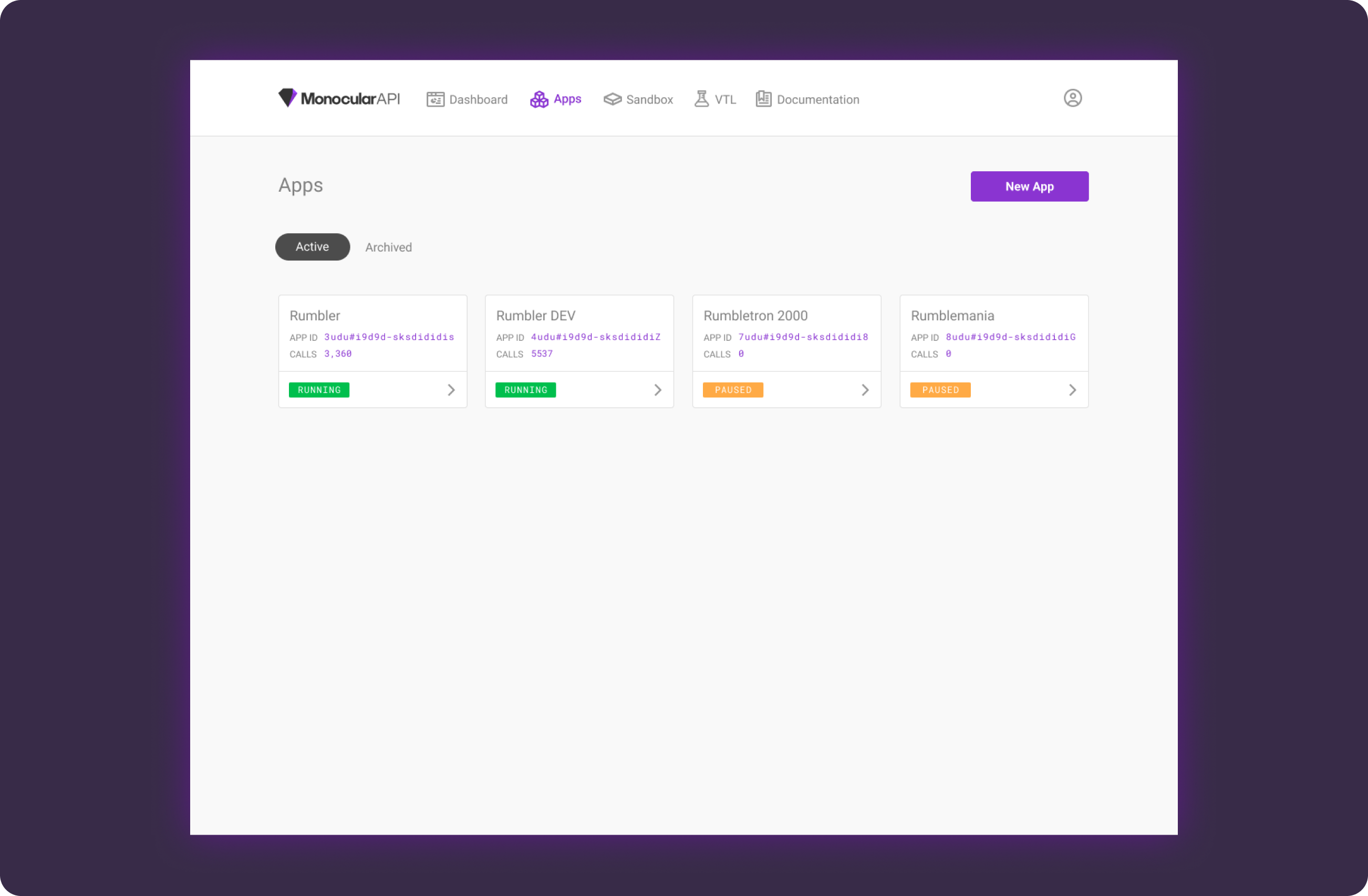Go to the Apps nav item
This screenshot has height=896, width=1368.
(555, 99)
